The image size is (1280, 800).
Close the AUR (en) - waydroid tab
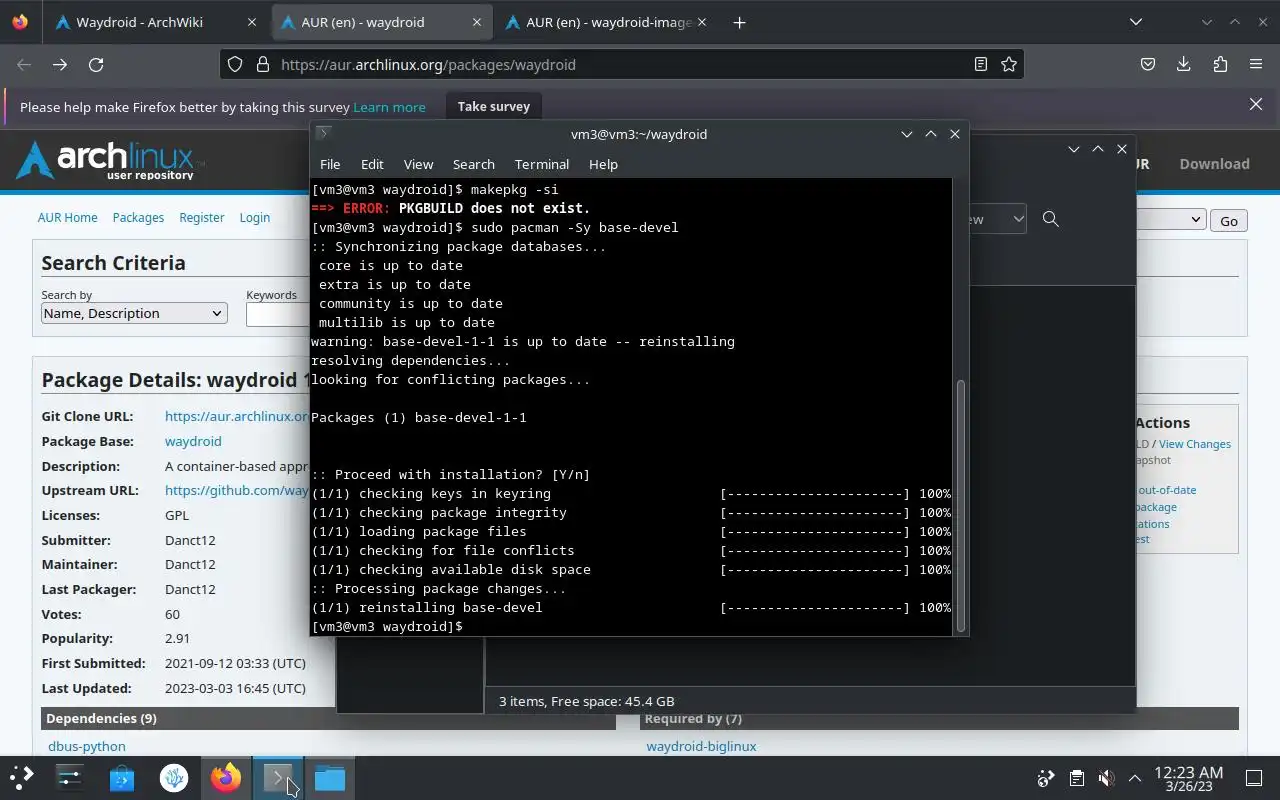[x=477, y=22]
